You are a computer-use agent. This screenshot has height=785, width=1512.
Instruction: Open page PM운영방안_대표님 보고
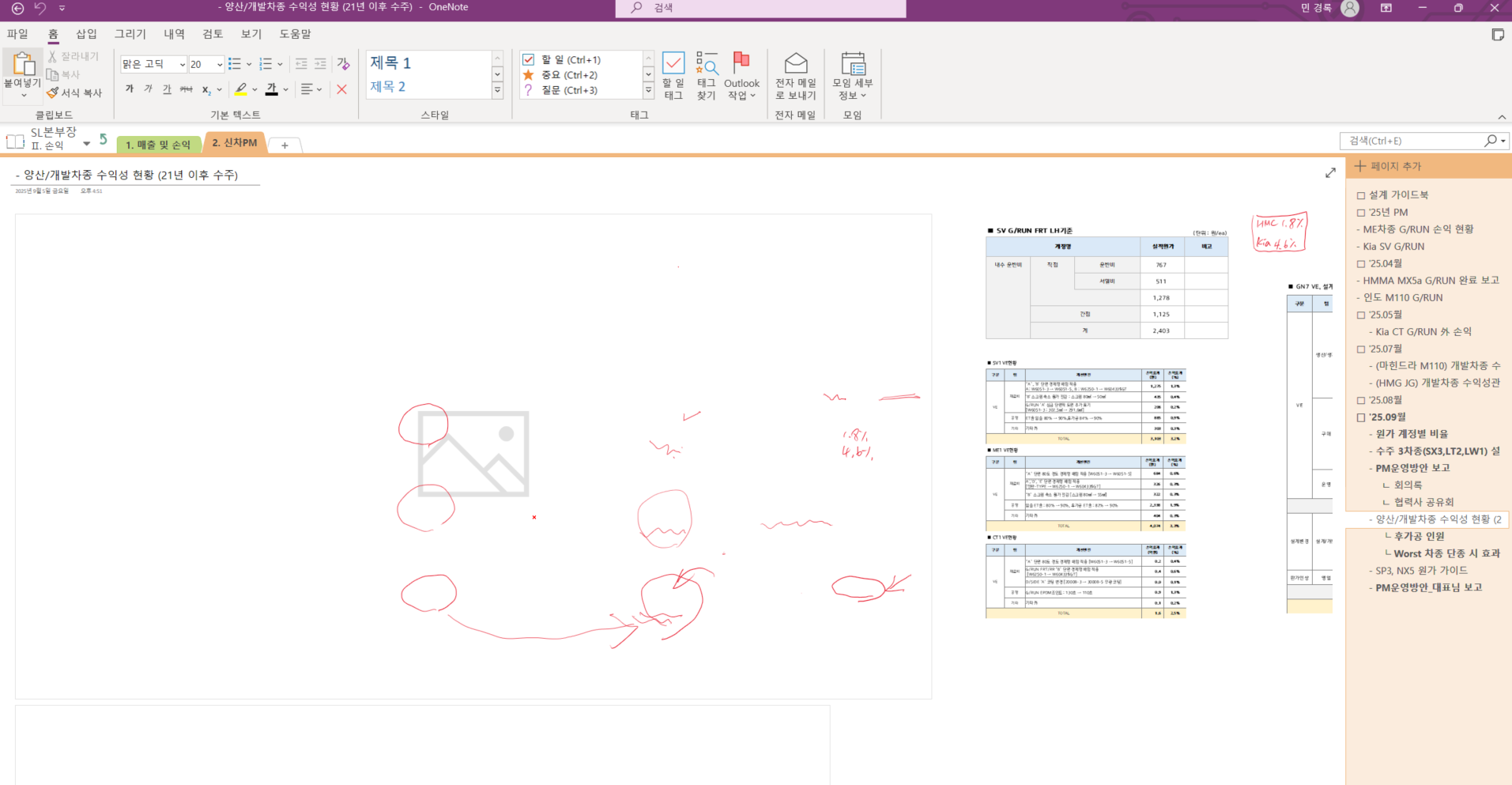(x=1429, y=587)
